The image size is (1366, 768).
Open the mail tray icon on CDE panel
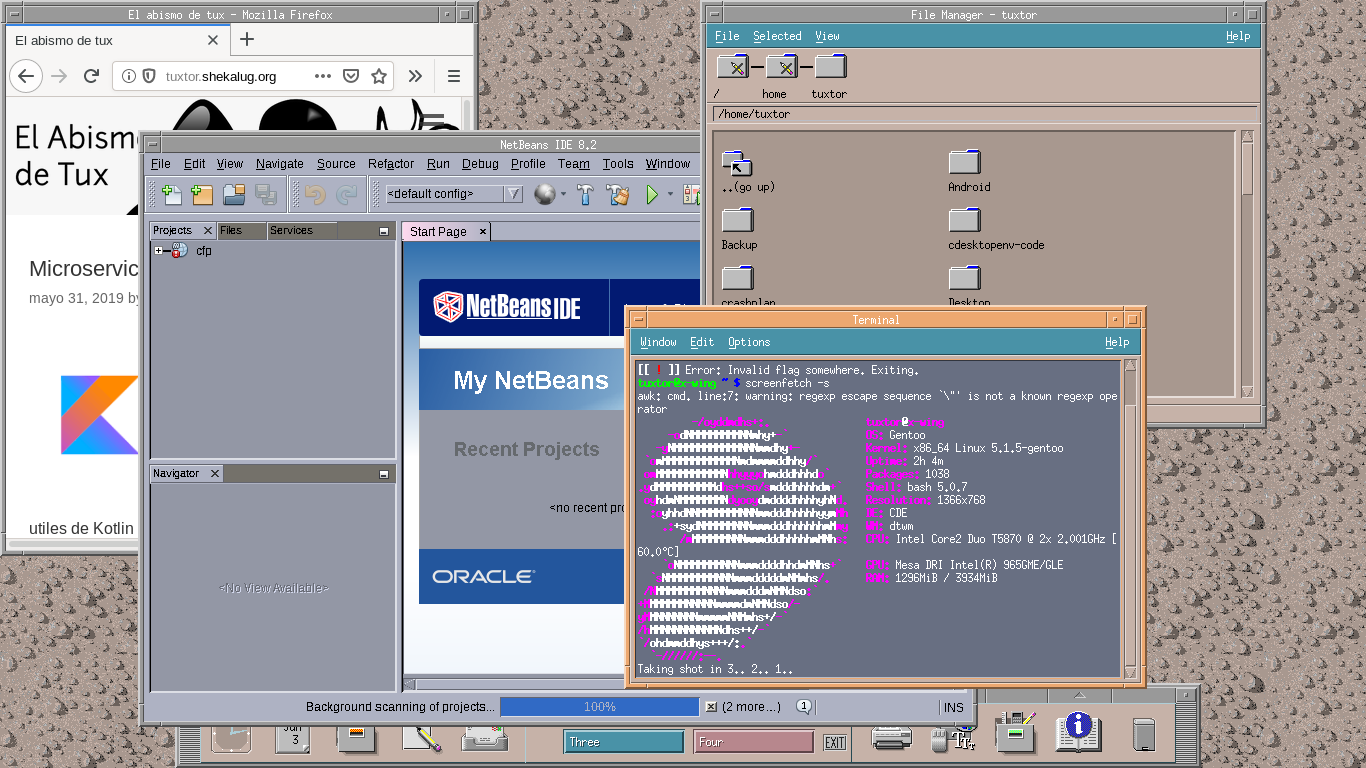tap(485, 738)
